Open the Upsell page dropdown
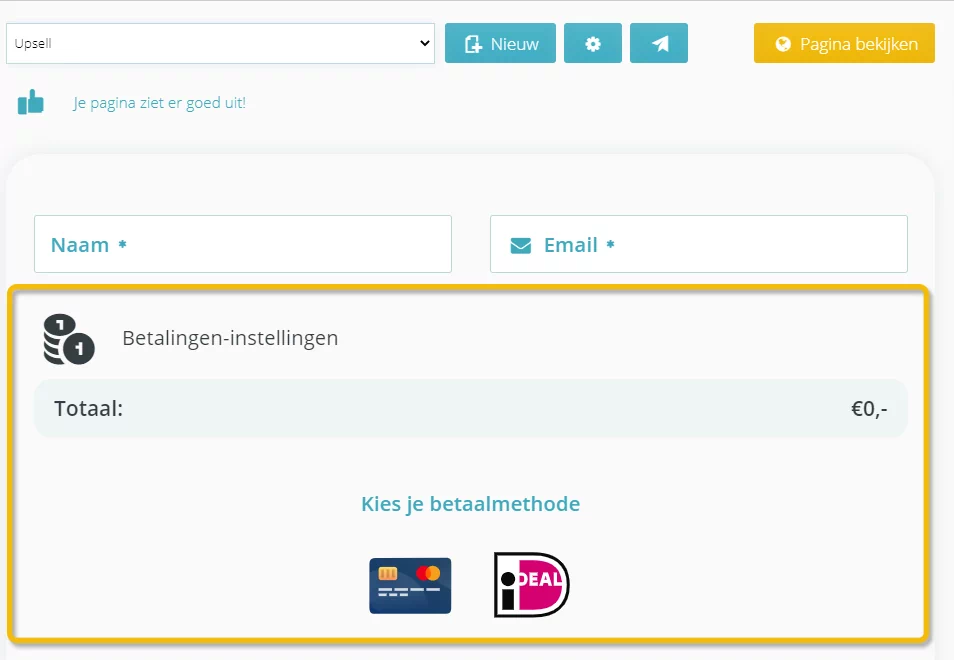 click(x=220, y=43)
